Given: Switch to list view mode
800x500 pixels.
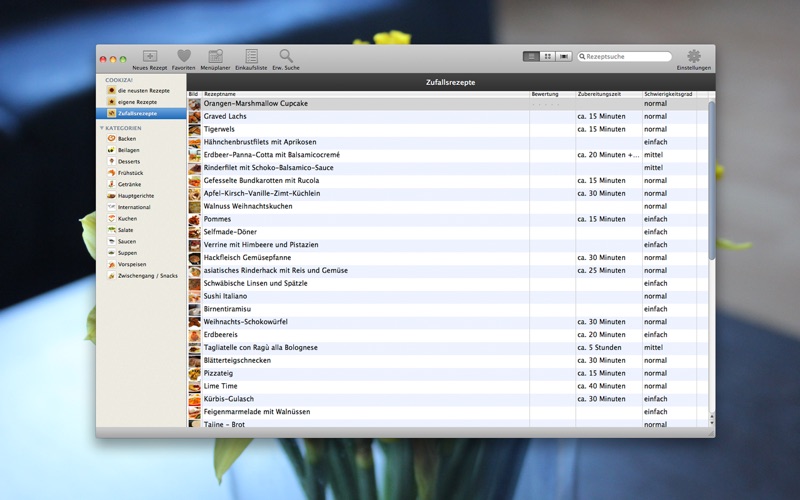Looking at the screenshot, I should (x=531, y=57).
